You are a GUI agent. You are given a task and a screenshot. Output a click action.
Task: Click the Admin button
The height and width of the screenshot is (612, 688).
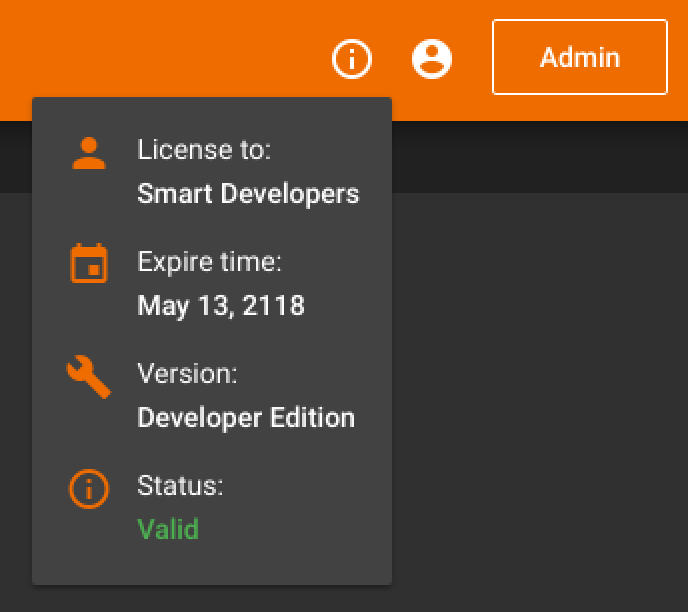point(580,57)
